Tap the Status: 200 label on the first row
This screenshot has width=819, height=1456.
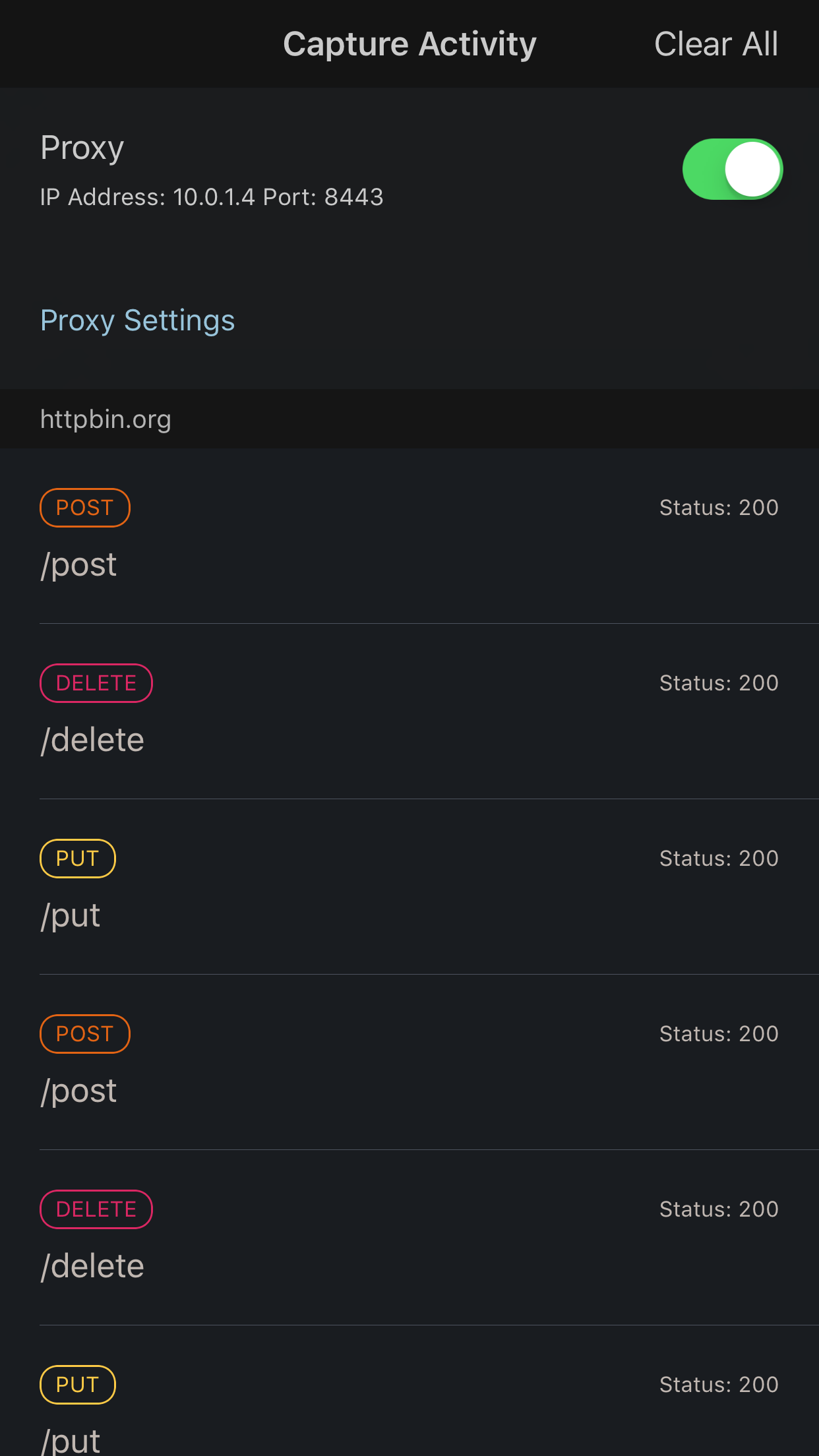tap(718, 507)
